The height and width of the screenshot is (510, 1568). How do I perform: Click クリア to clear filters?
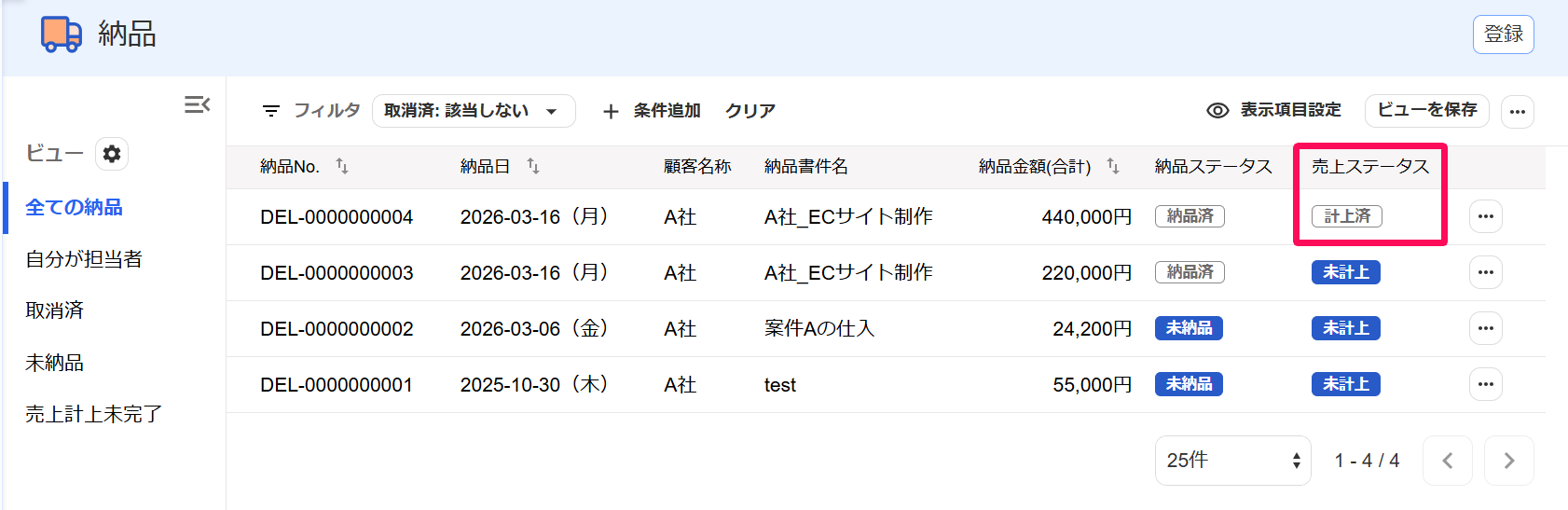750,111
